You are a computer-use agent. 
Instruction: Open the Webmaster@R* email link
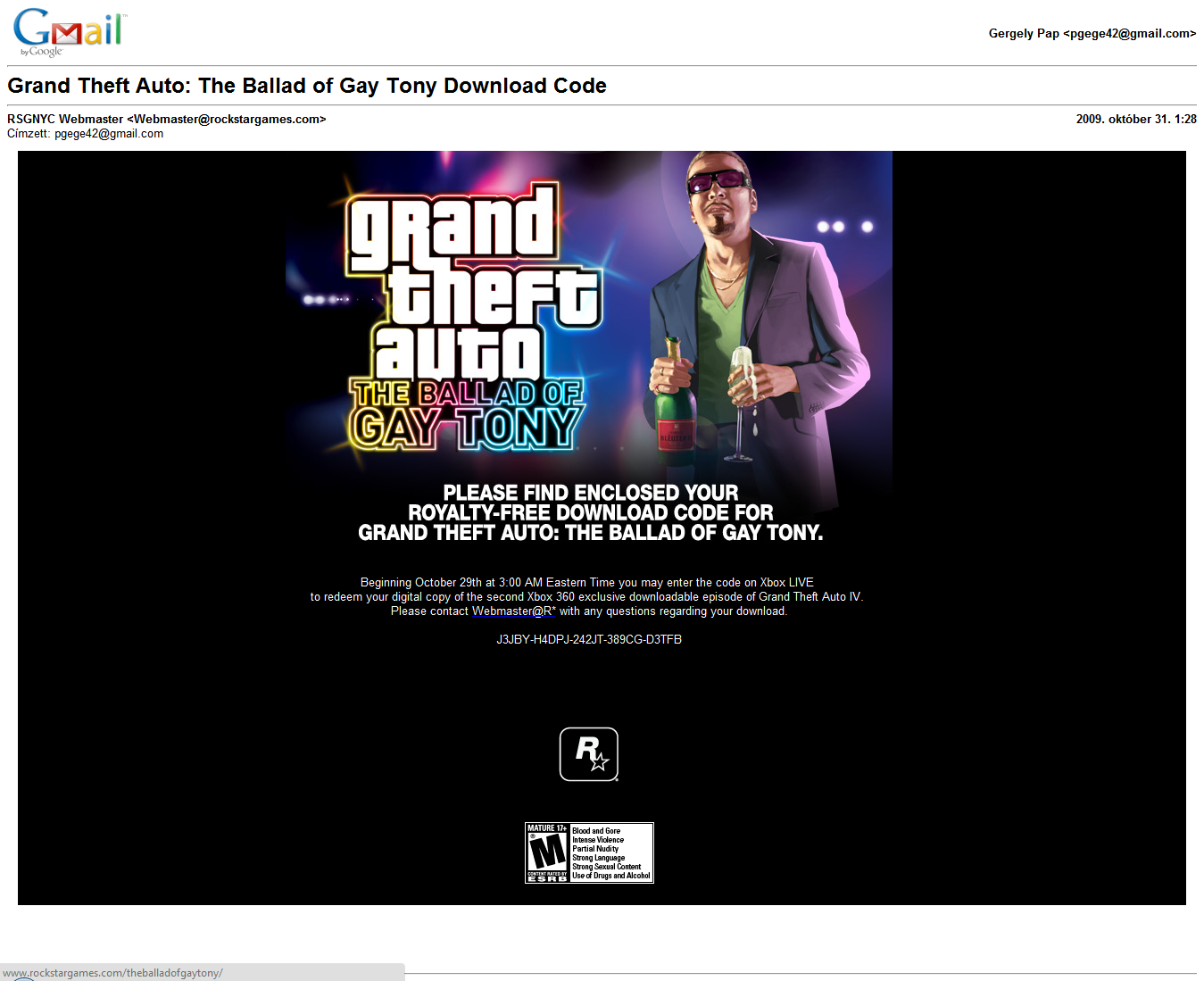514,611
